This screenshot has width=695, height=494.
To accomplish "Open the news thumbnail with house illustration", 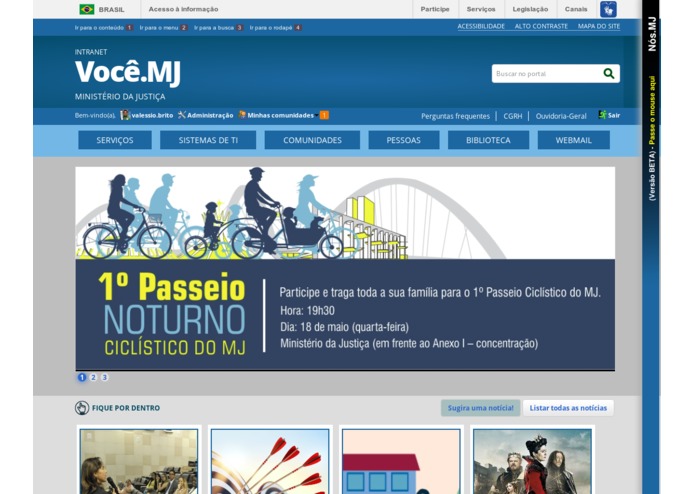I will point(401,461).
